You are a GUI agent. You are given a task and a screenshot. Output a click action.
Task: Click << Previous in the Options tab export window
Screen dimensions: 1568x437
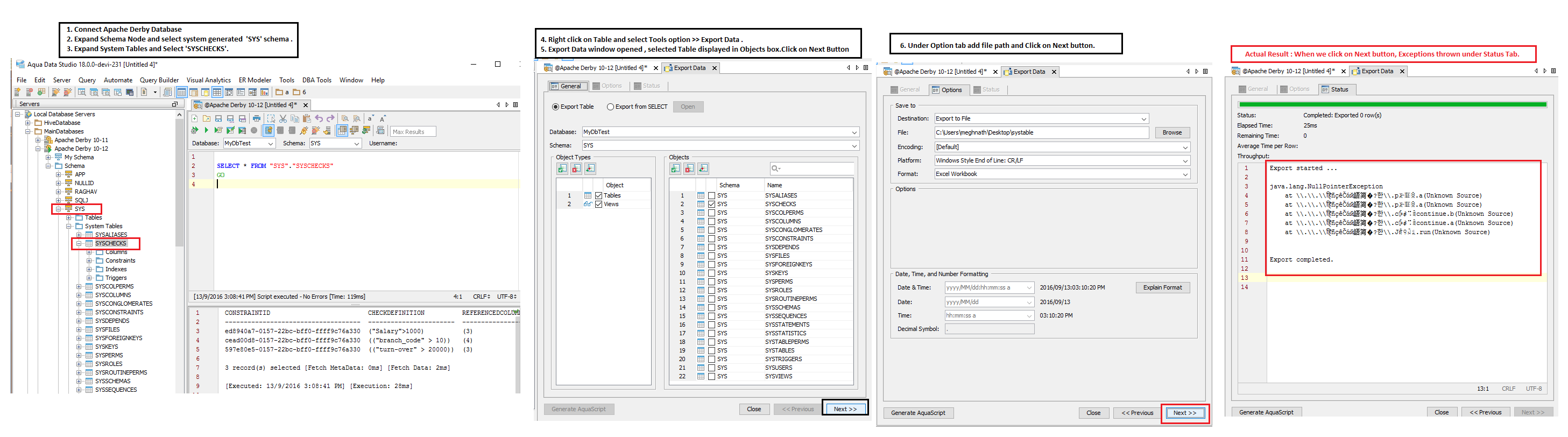point(1137,413)
